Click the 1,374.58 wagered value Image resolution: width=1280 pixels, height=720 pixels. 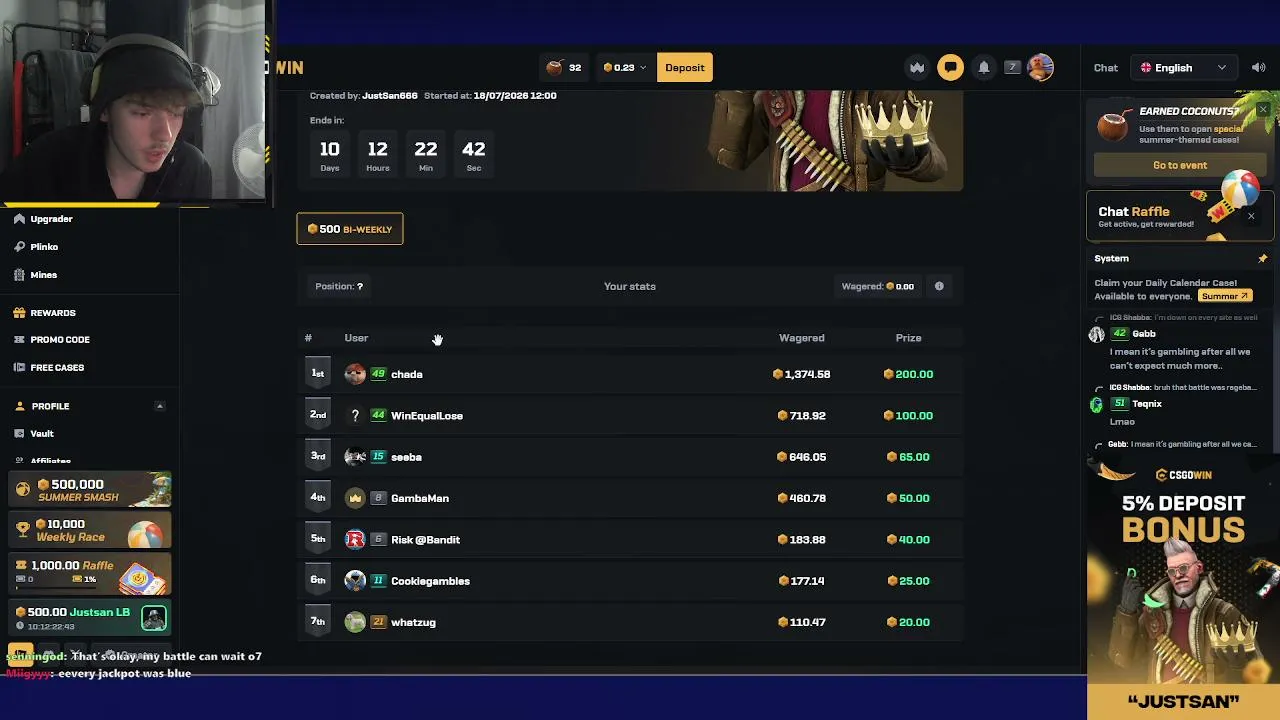coord(802,375)
